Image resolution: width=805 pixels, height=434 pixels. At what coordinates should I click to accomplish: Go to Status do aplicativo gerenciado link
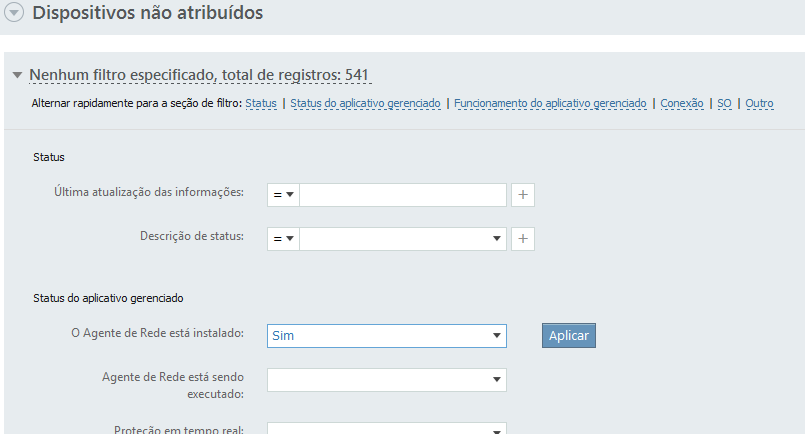click(x=365, y=103)
